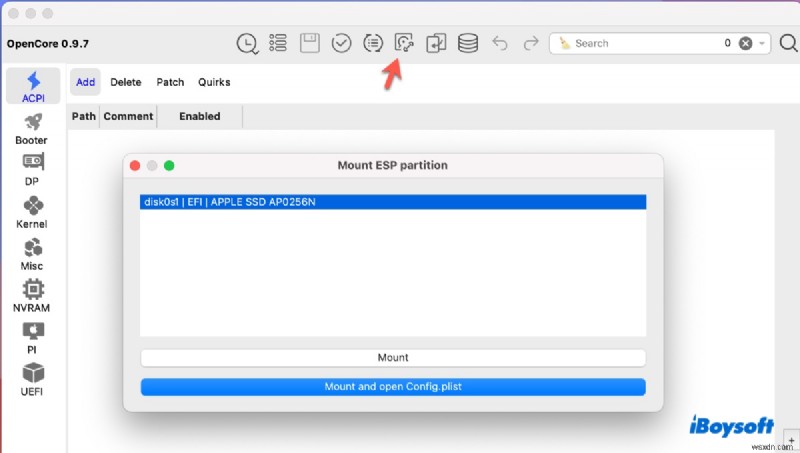This screenshot has width=800, height=453.
Task: Click the Mount button
Action: (393, 358)
